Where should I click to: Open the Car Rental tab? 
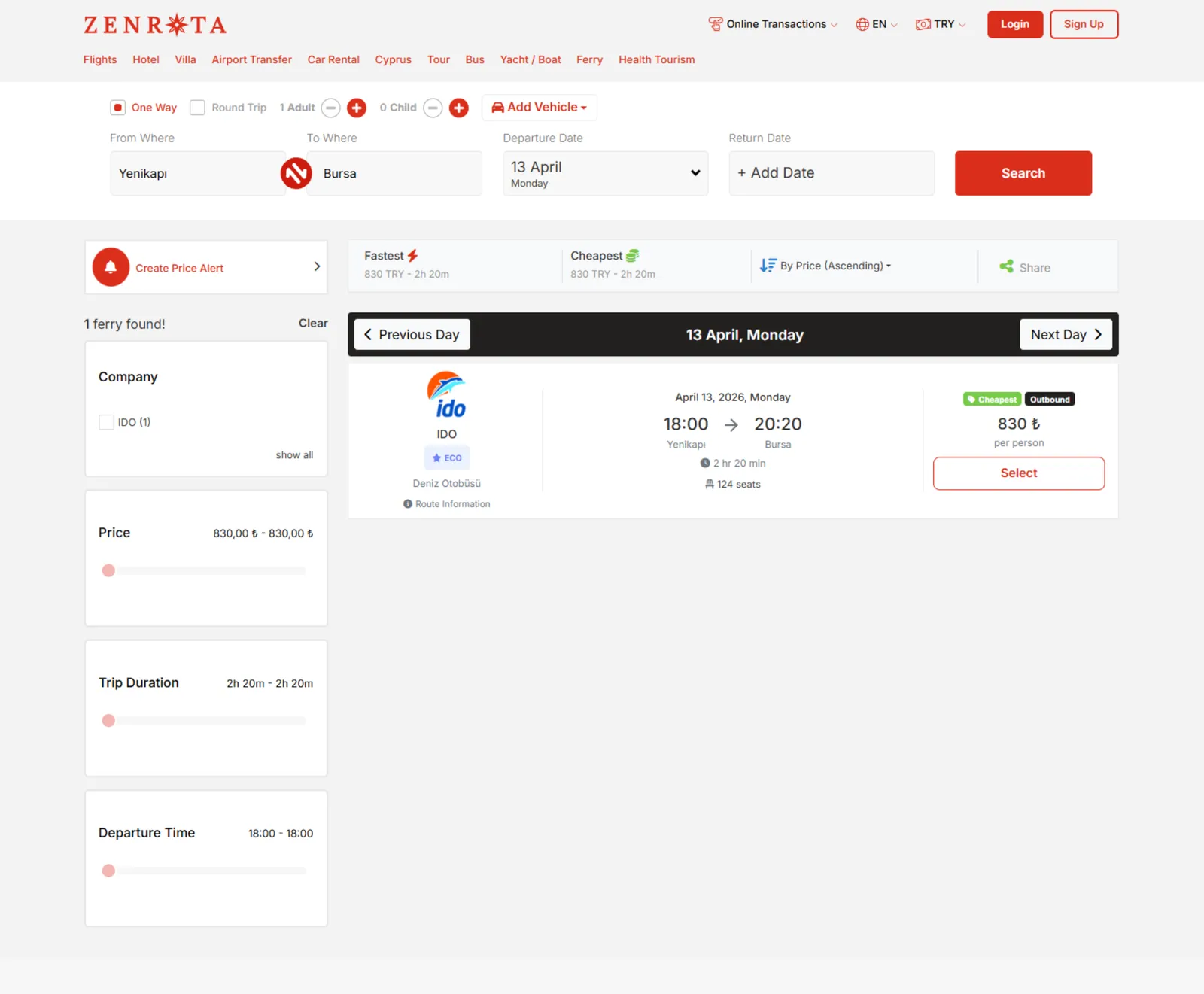click(x=333, y=59)
